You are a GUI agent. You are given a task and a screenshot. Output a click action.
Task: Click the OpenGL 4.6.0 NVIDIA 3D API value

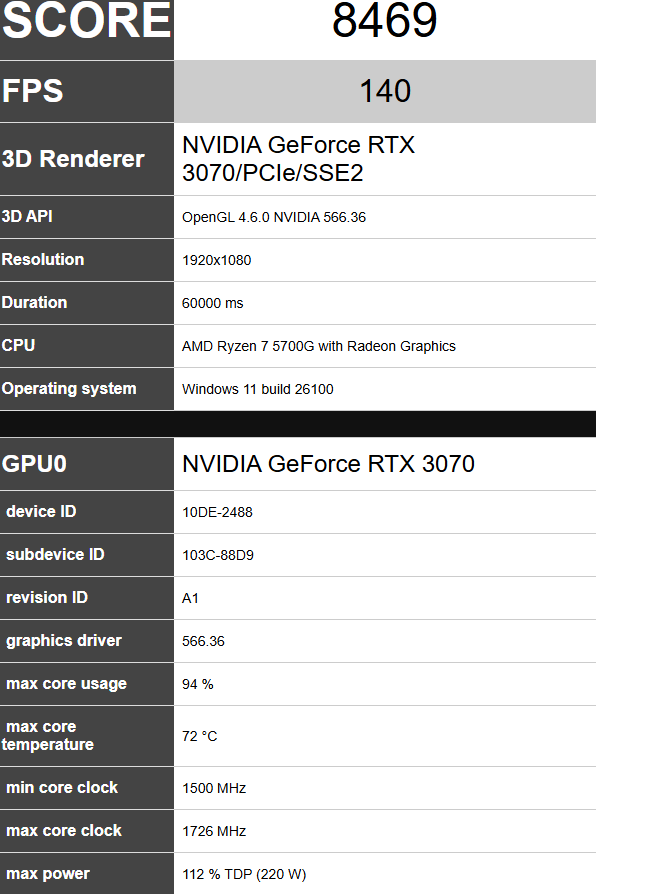tap(274, 217)
